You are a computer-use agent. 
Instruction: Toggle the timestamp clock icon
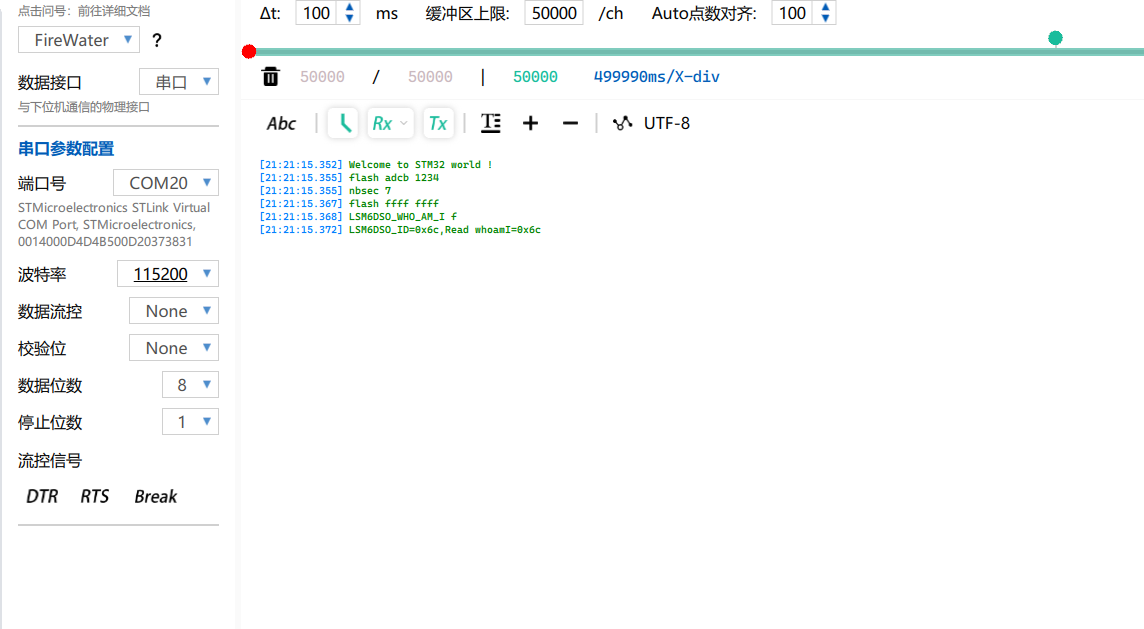click(x=344, y=123)
